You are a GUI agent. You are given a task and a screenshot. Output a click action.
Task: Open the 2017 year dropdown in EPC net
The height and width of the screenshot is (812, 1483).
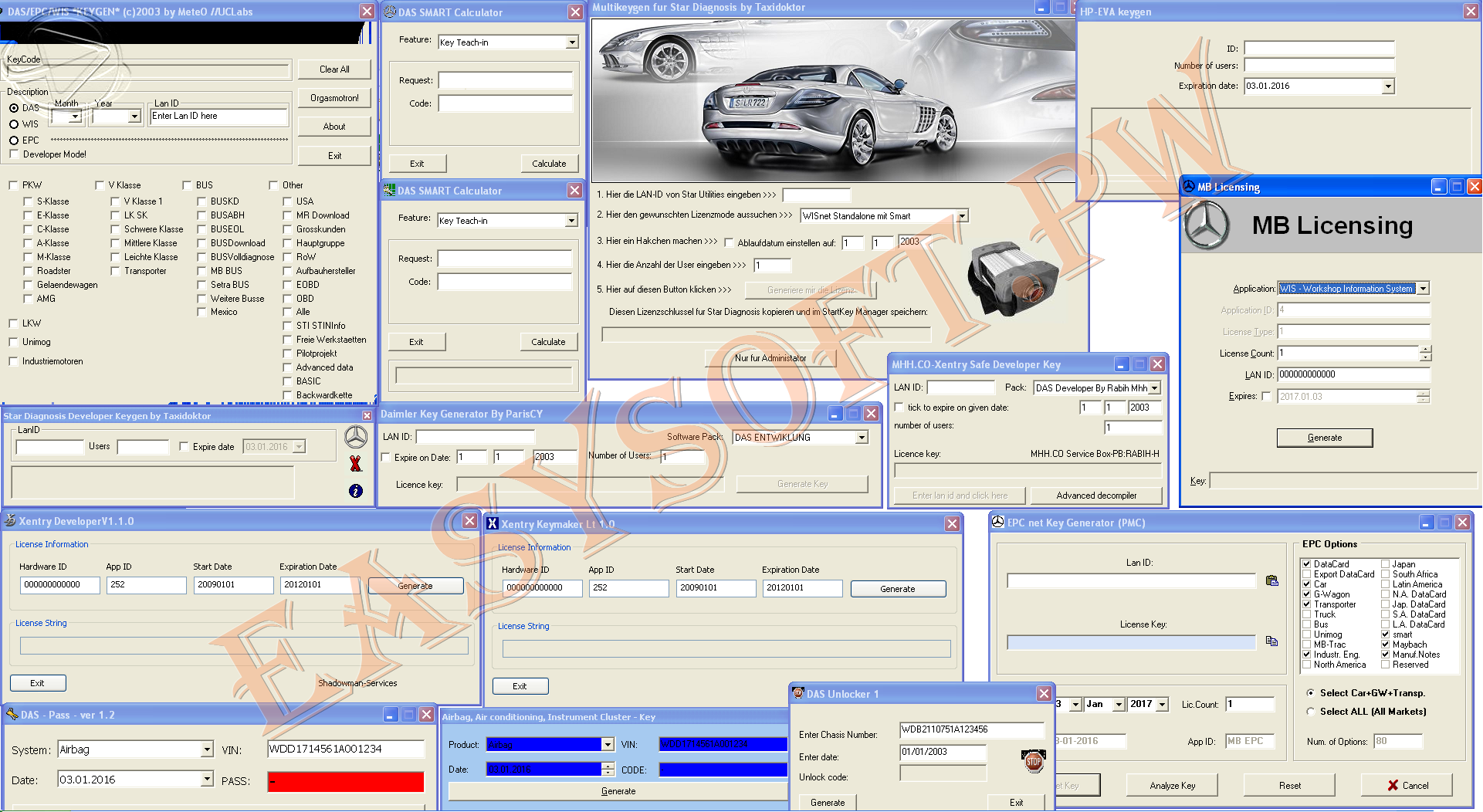(x=1162, y=705)
